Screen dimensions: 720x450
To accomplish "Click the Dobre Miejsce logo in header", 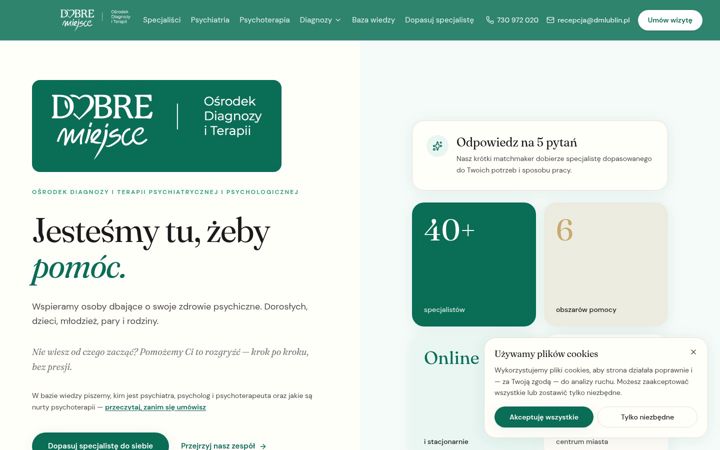I will point(96,19).
